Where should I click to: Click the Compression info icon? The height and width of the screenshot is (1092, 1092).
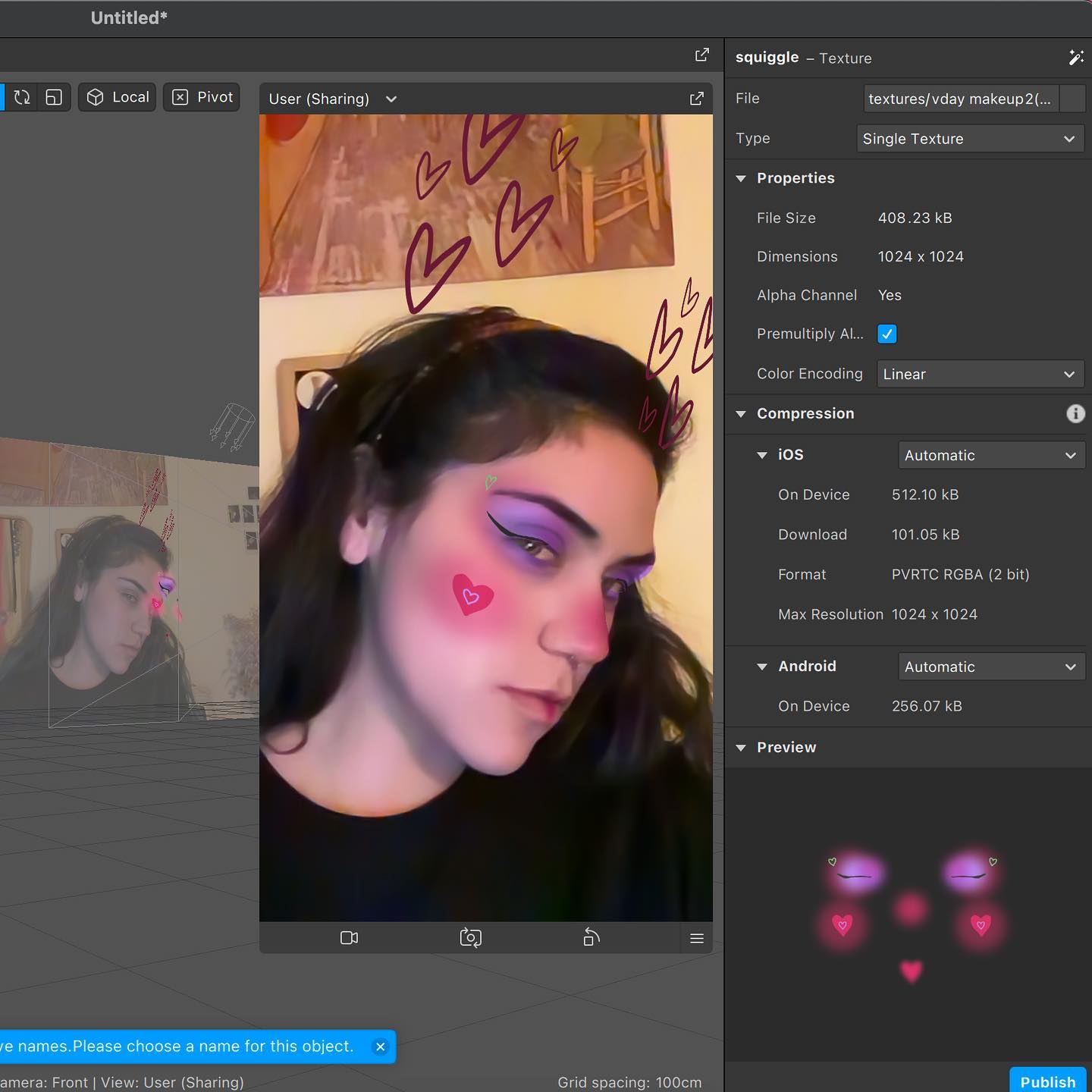click(1075, 413)
